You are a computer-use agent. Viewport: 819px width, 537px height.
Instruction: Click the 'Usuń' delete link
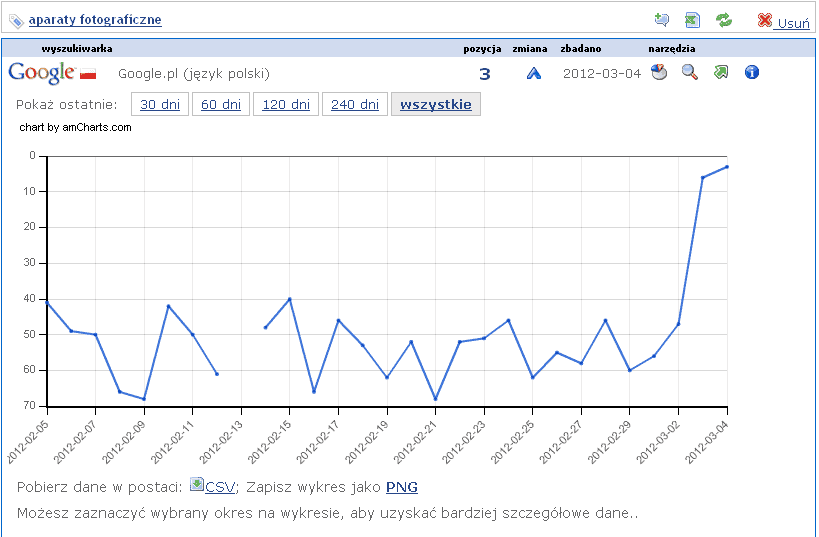tap(793, 23)
